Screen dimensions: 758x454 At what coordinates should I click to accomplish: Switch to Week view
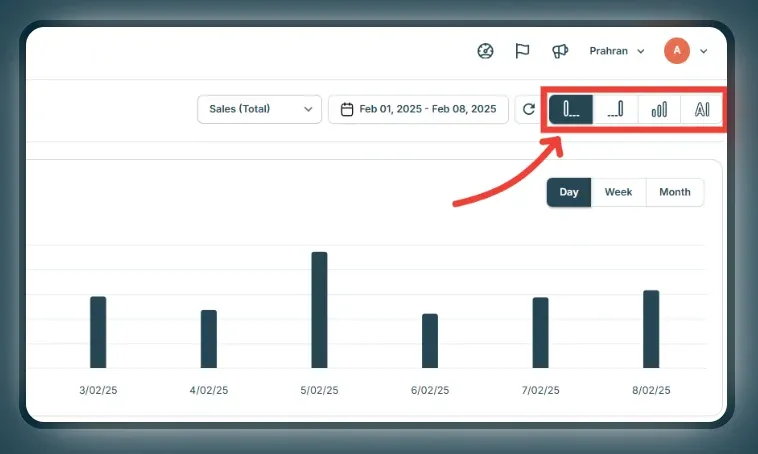618,192
